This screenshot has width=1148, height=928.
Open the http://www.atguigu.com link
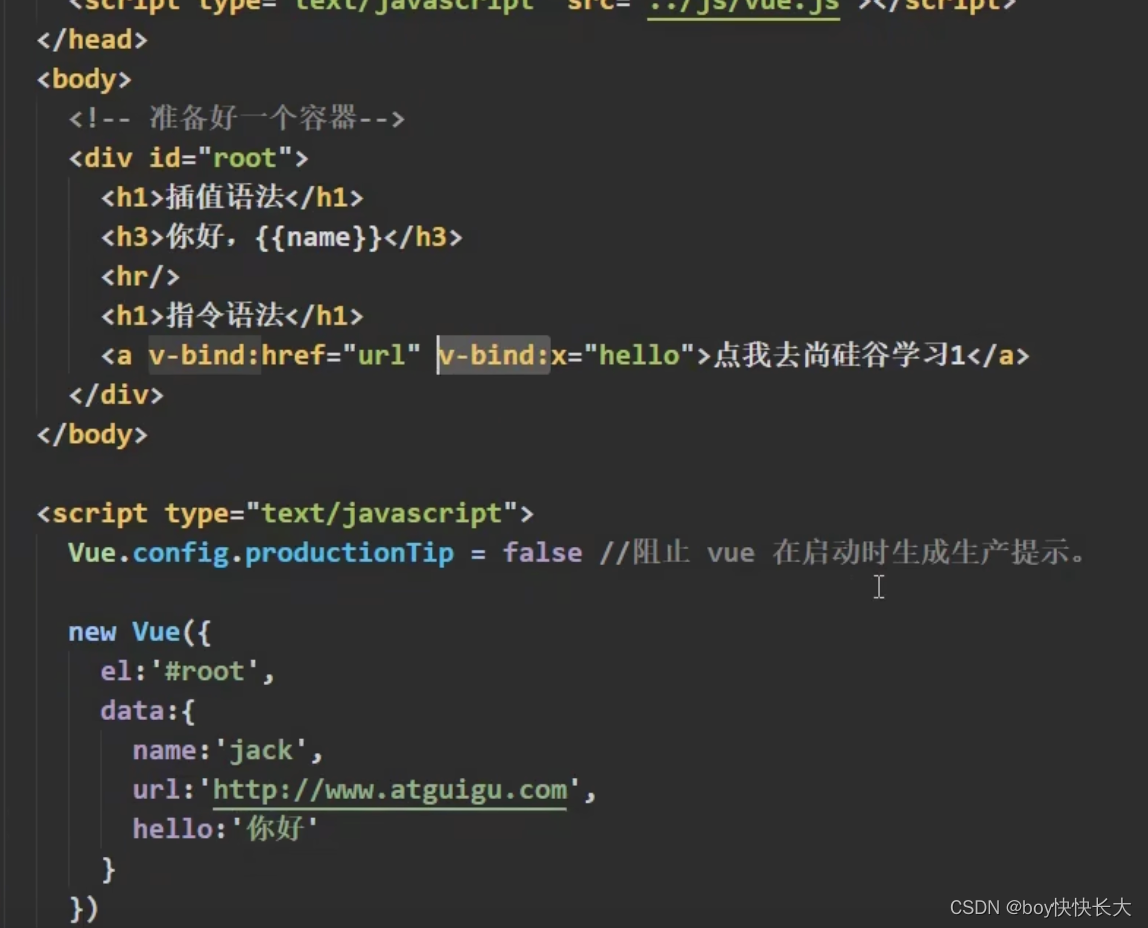tap(390, 790)
